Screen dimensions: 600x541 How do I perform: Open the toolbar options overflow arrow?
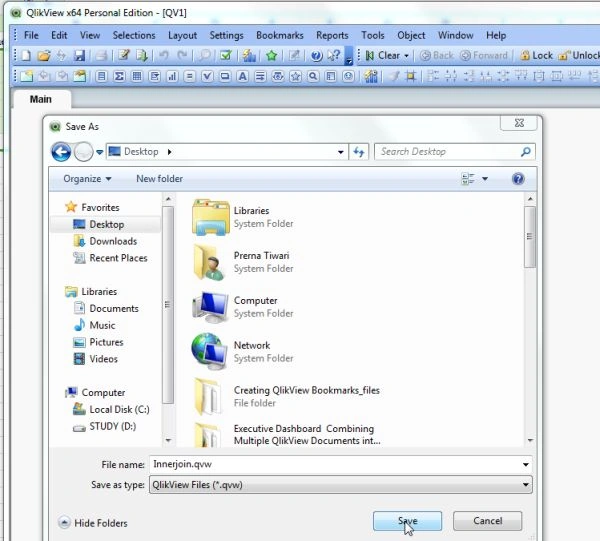click(x=349, y=56)
